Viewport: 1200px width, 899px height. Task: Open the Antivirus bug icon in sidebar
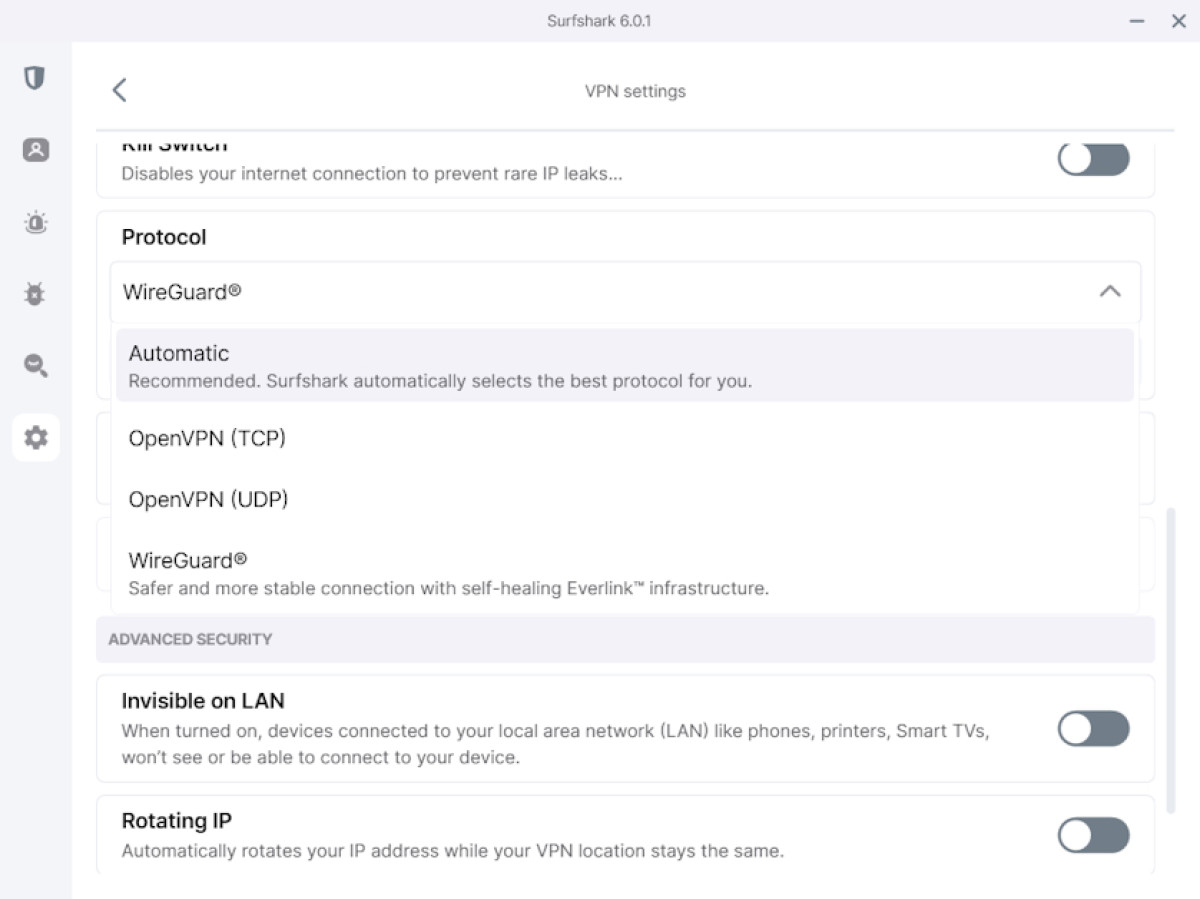coord(35,294)
